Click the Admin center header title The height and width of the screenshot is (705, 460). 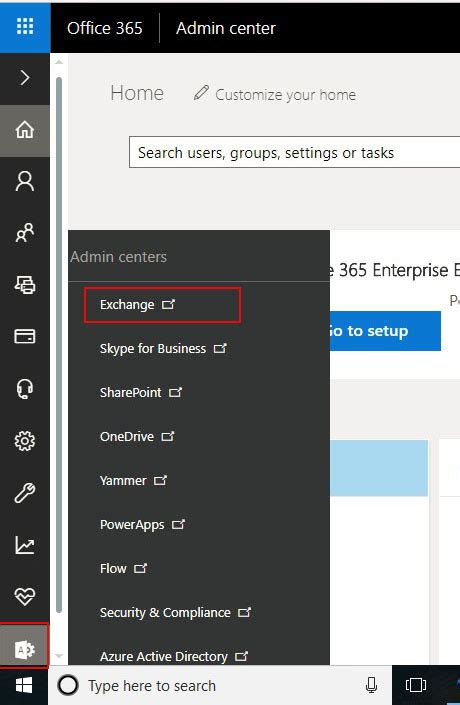pos(226,28)
